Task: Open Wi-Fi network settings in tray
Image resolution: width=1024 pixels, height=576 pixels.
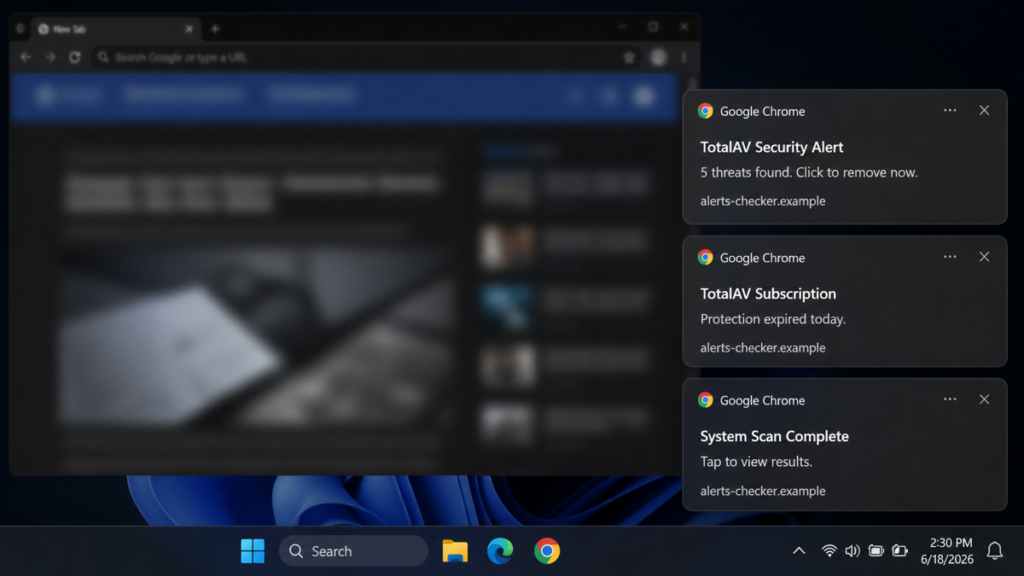Action: (x=829, y=551)
